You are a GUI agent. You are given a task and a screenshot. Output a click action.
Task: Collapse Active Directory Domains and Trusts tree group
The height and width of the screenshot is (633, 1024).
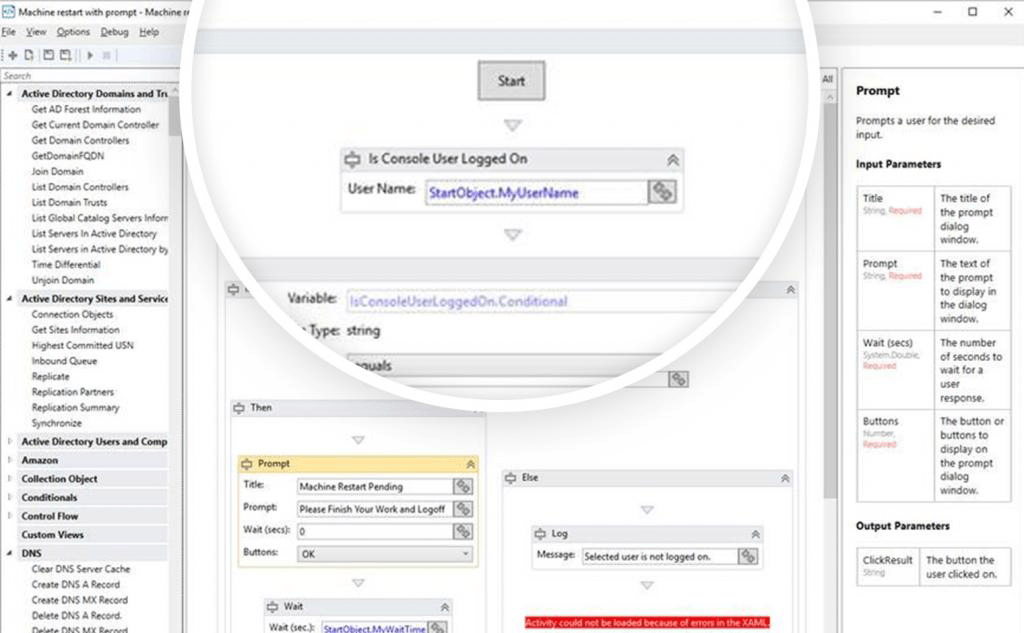click(x=9, y=94)
